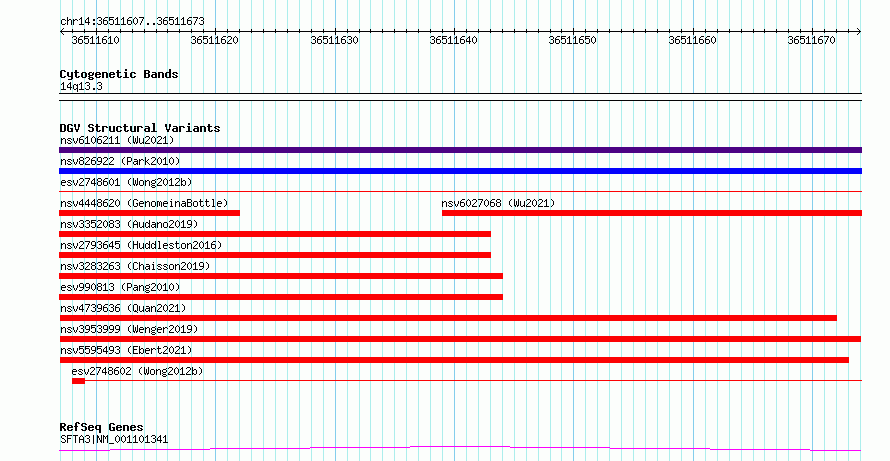Screen dimensions: 890x461
Task: Select the red nsv6027068 variant bar
Action: (x=652, y=213)
